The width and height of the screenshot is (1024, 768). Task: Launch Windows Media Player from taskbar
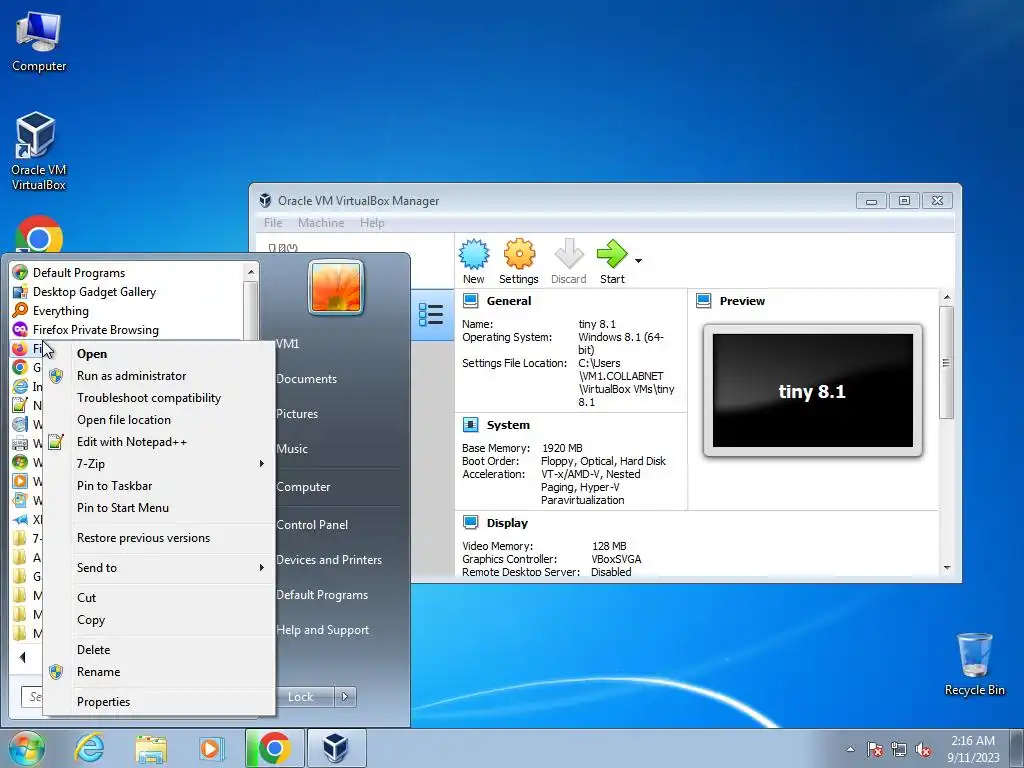click(212, 748)
